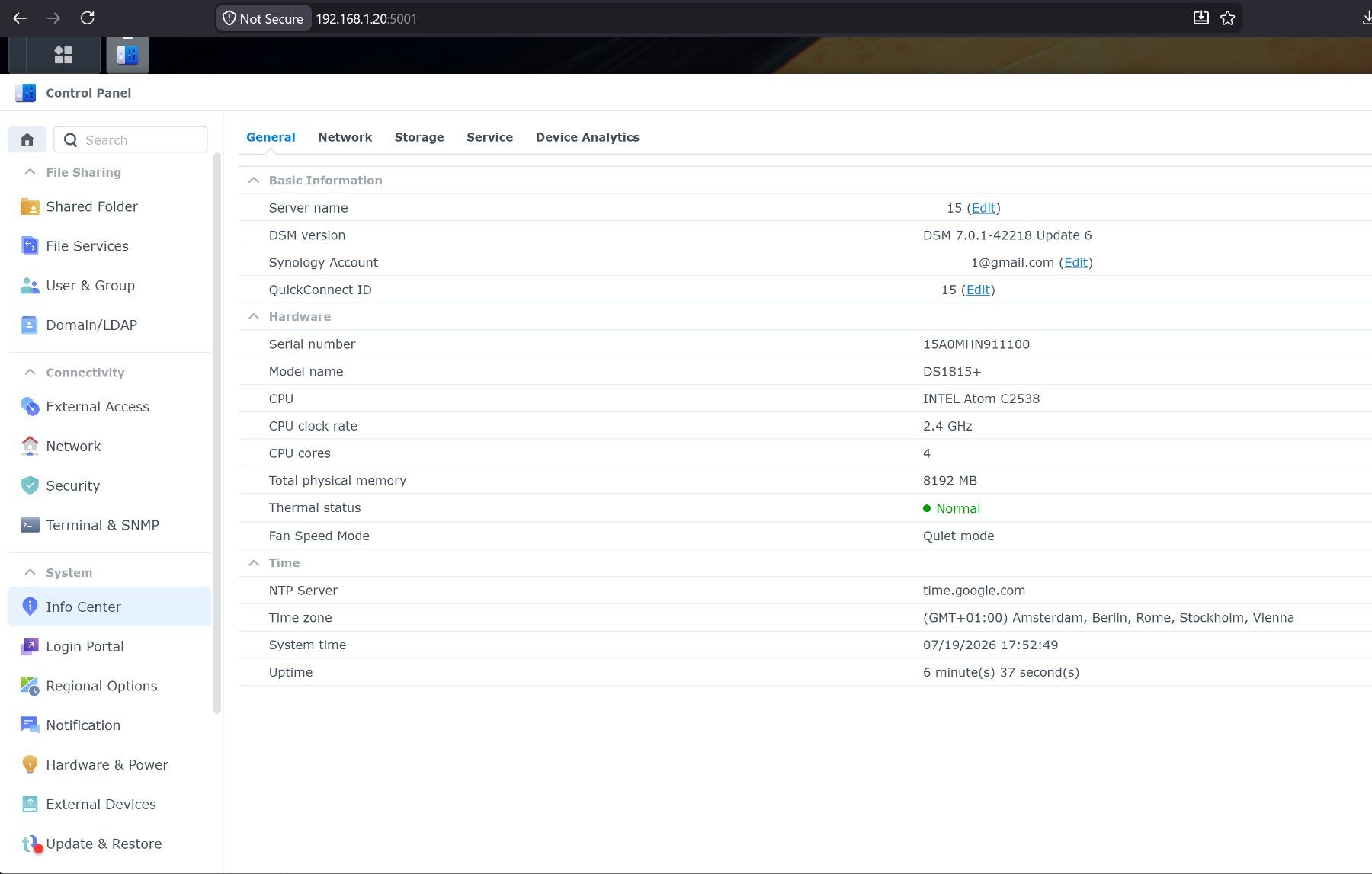Click DSM 7.0.1-42218 Update 6 value
The width and height of the screenshot is (1372, 874).
1007,235
